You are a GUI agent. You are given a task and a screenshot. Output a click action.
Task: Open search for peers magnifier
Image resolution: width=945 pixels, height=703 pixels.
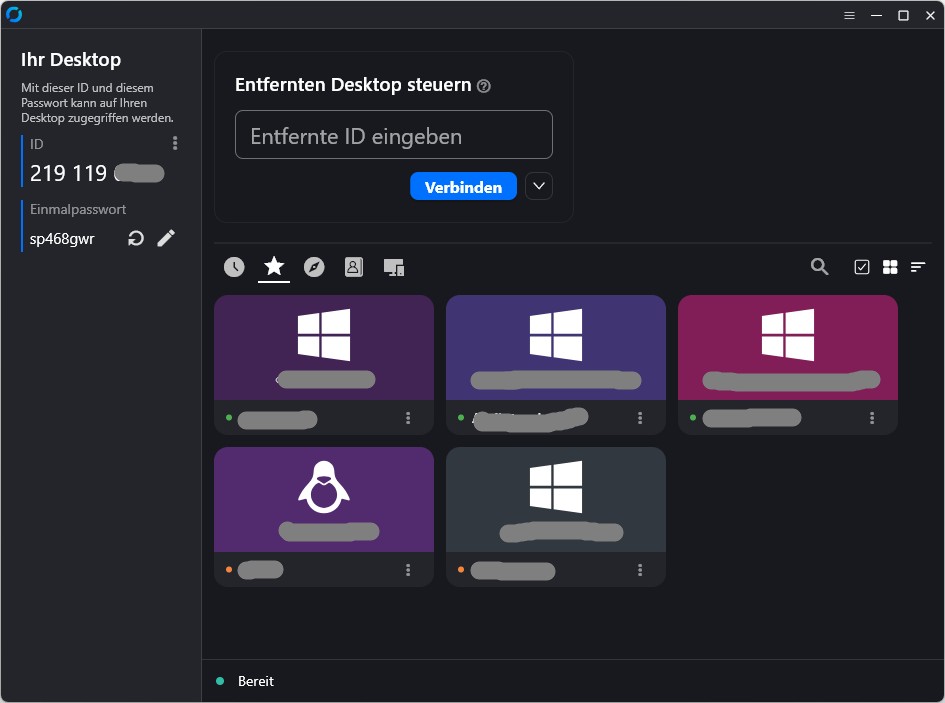[x=819, y=266]
